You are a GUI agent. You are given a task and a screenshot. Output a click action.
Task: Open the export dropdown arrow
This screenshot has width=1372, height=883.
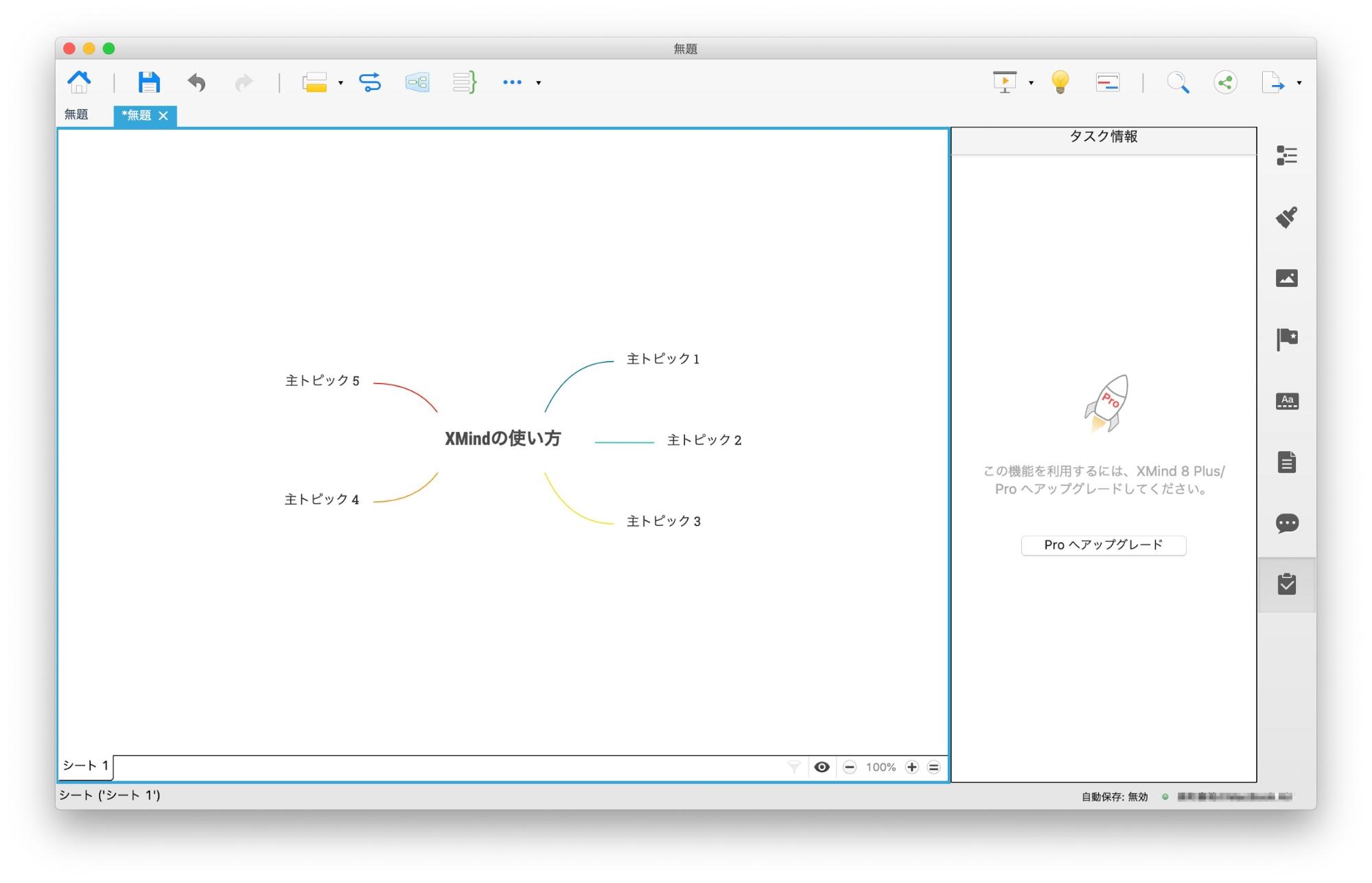click(1299, 83)
